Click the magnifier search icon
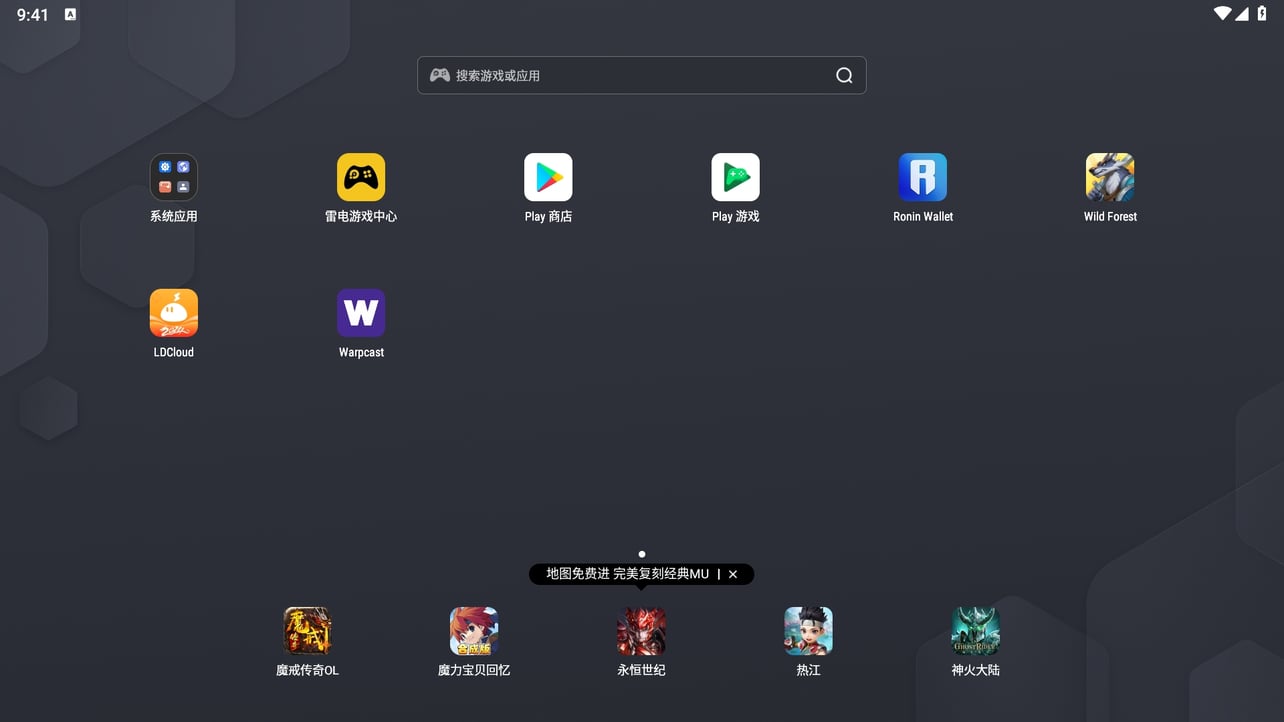 (x=844, y=75)
